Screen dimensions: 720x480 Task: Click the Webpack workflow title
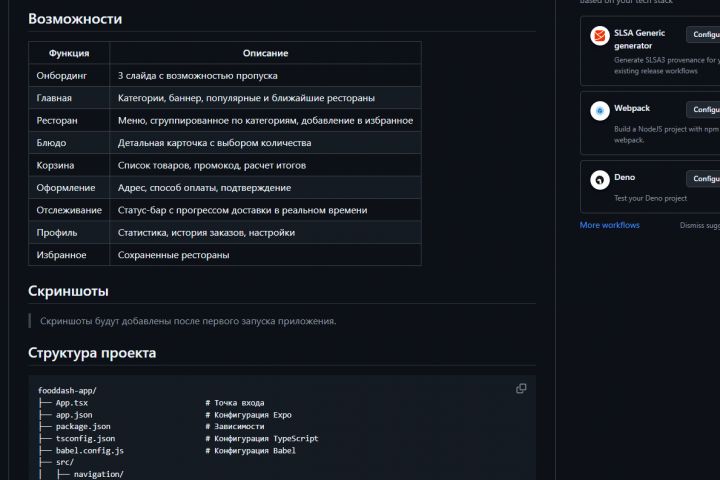[631, 107]
